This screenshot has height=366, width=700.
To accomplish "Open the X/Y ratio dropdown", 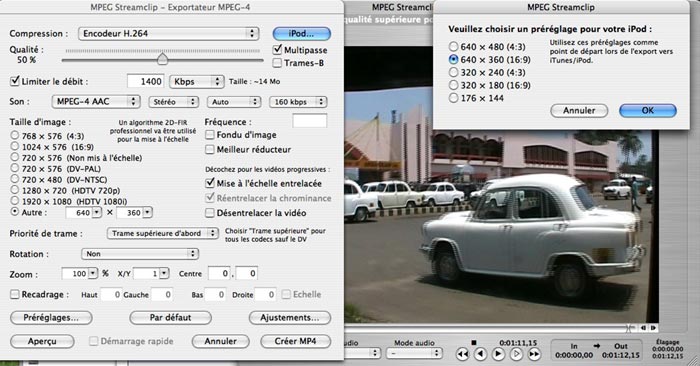I will pos(164,274).
